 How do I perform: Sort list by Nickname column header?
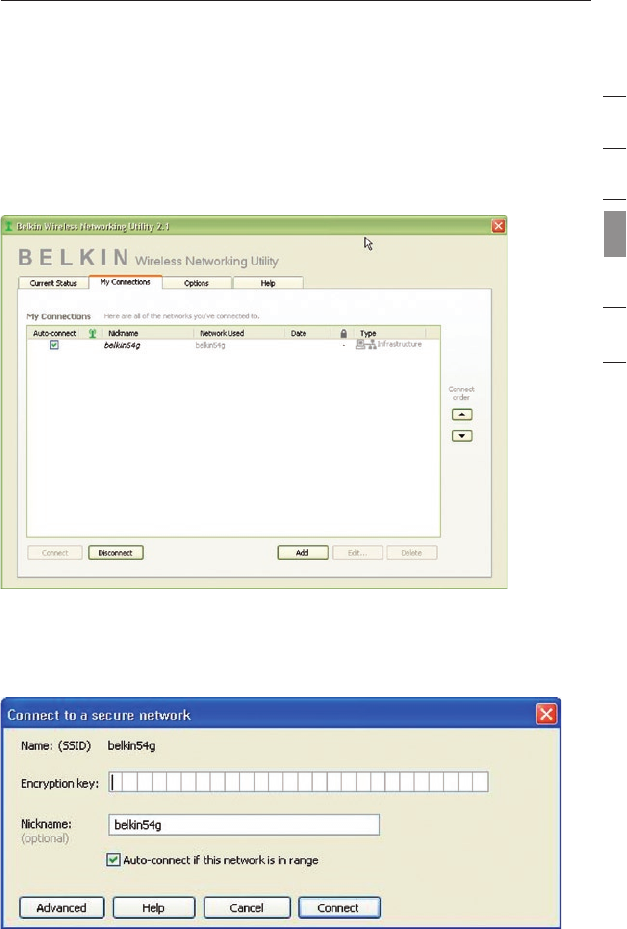123,334
